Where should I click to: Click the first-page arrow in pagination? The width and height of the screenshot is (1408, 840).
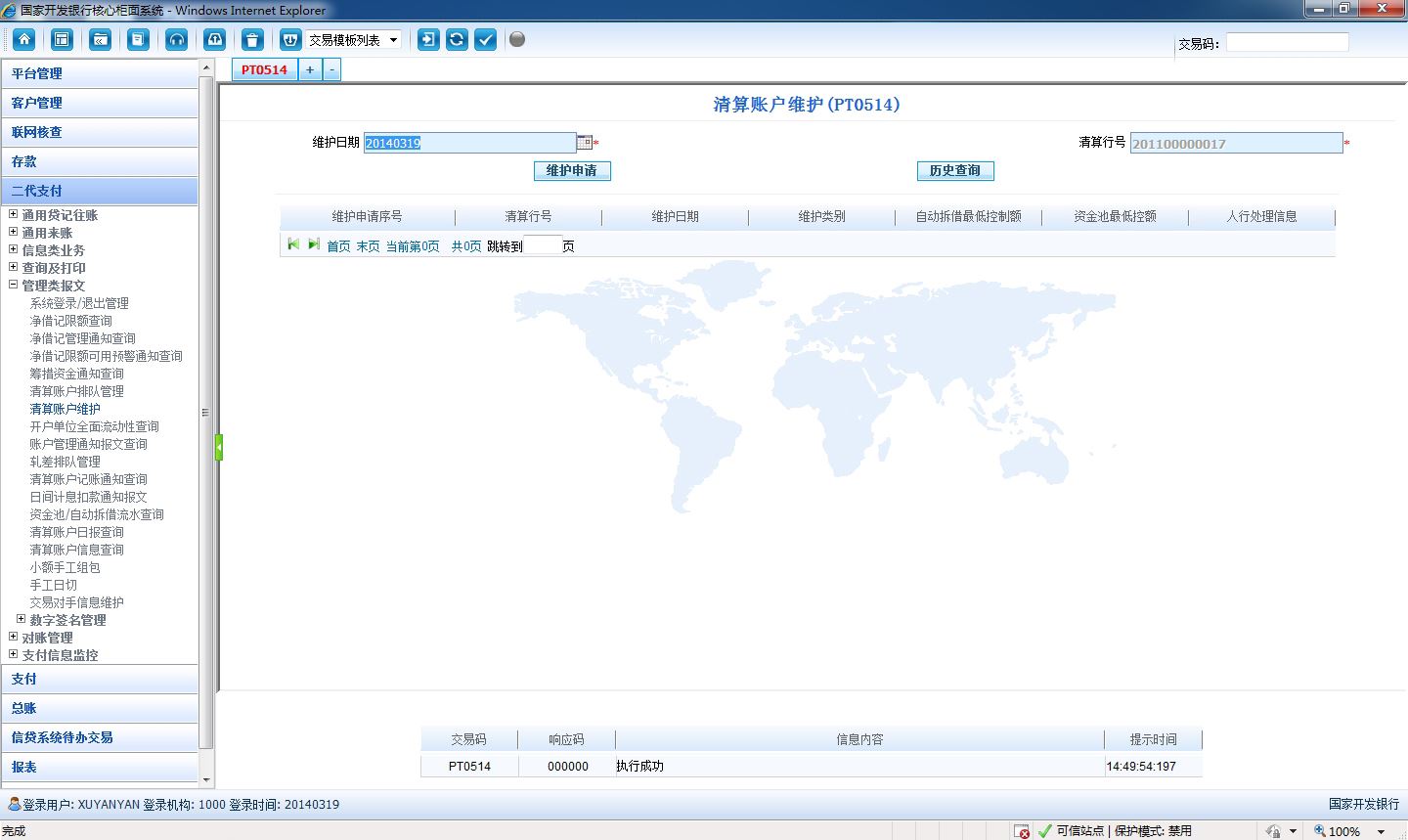click(x=292, y=244)
